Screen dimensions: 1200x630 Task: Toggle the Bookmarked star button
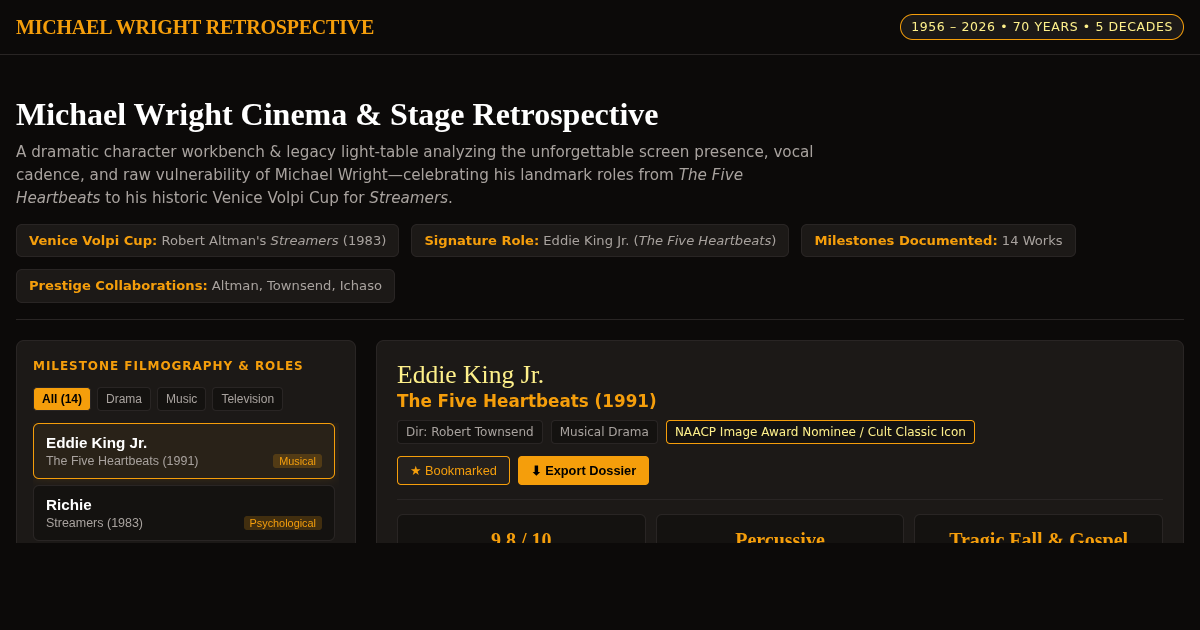(x=453, y=470)
